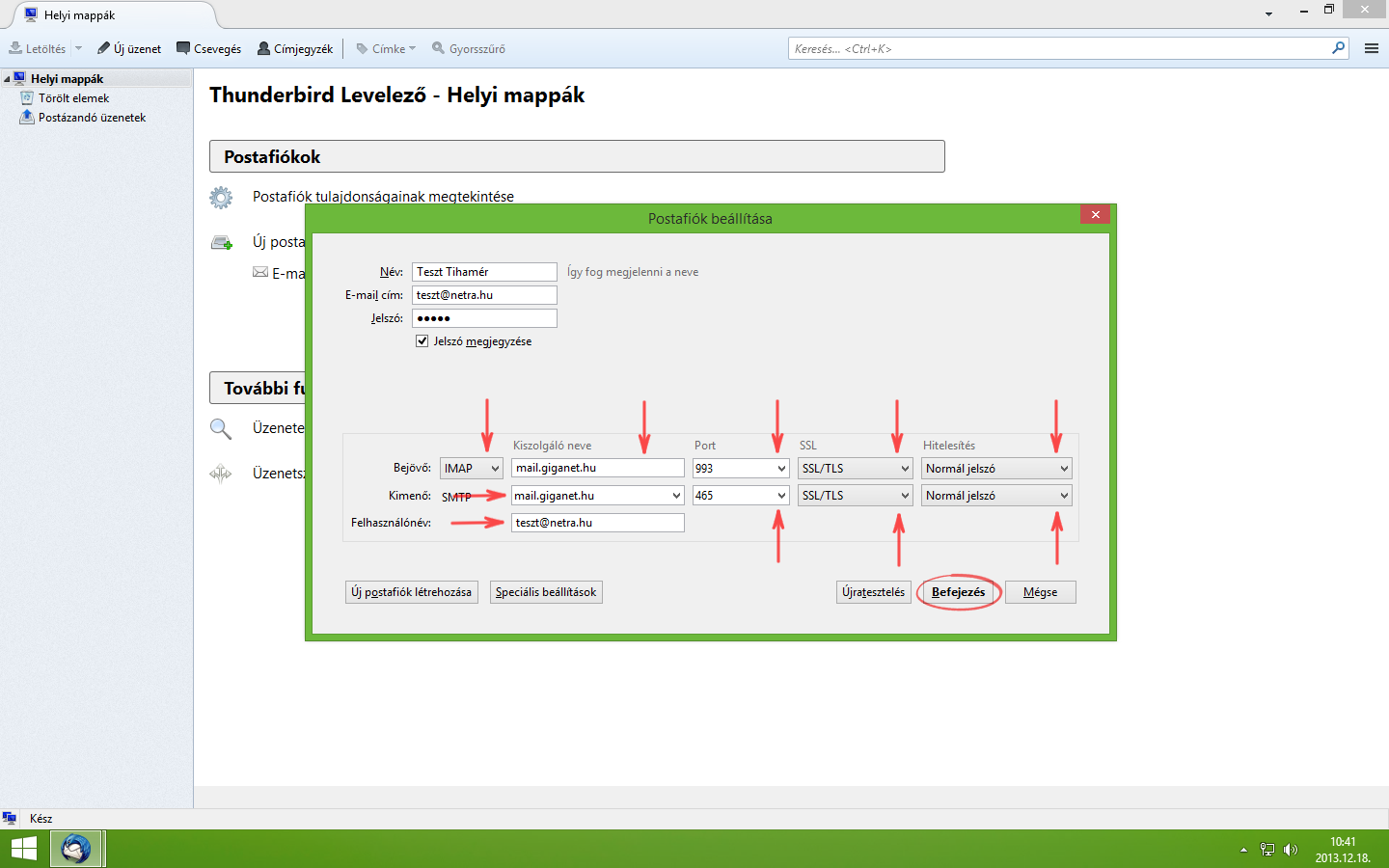Toggle the Jelszó megjegyzése checkbox
This screenshot has height=868, width=1389.
[422, 341]
